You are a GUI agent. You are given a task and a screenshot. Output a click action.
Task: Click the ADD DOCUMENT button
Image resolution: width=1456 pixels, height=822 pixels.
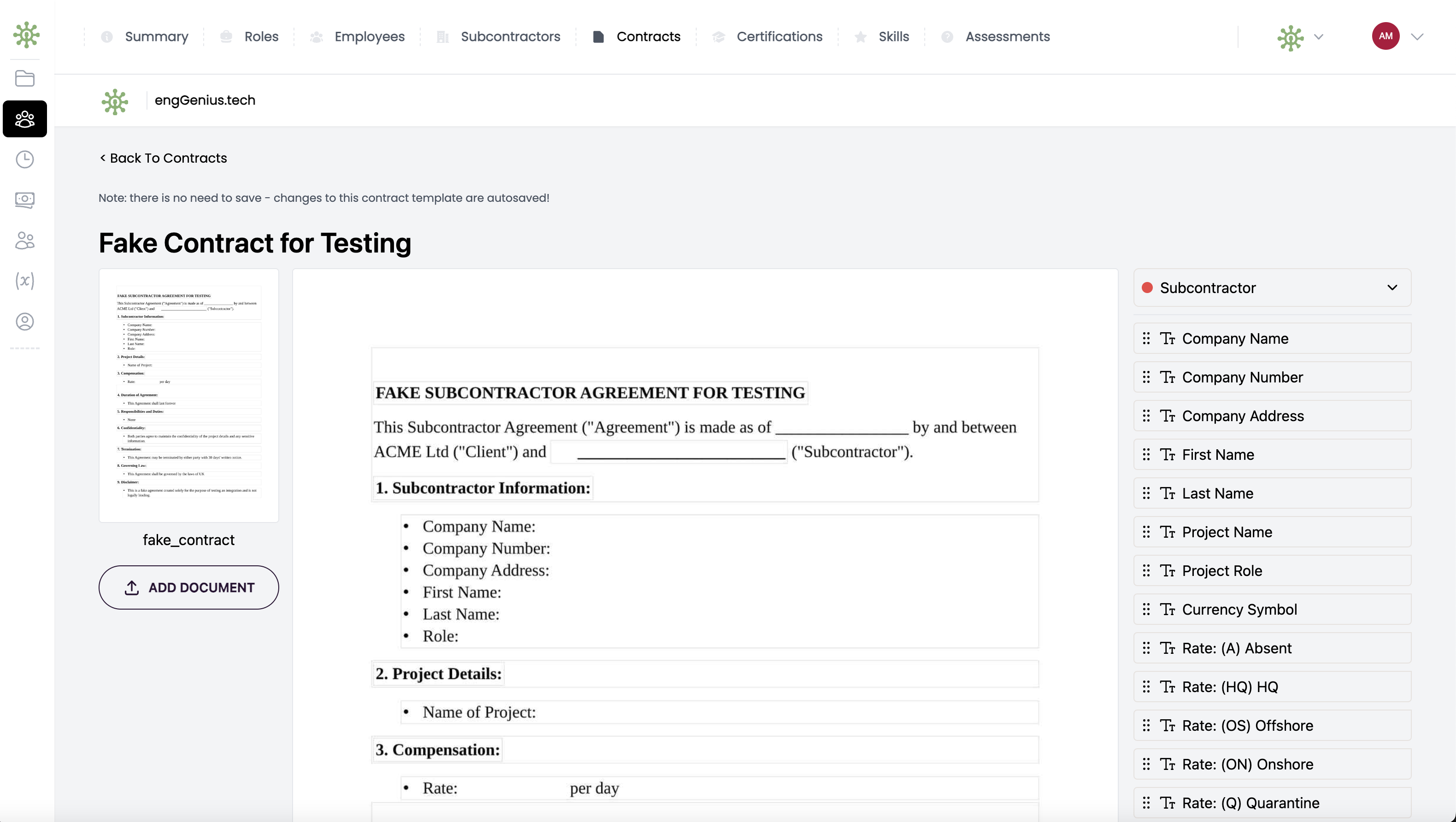pyautogui.click(x=189, y=587)
